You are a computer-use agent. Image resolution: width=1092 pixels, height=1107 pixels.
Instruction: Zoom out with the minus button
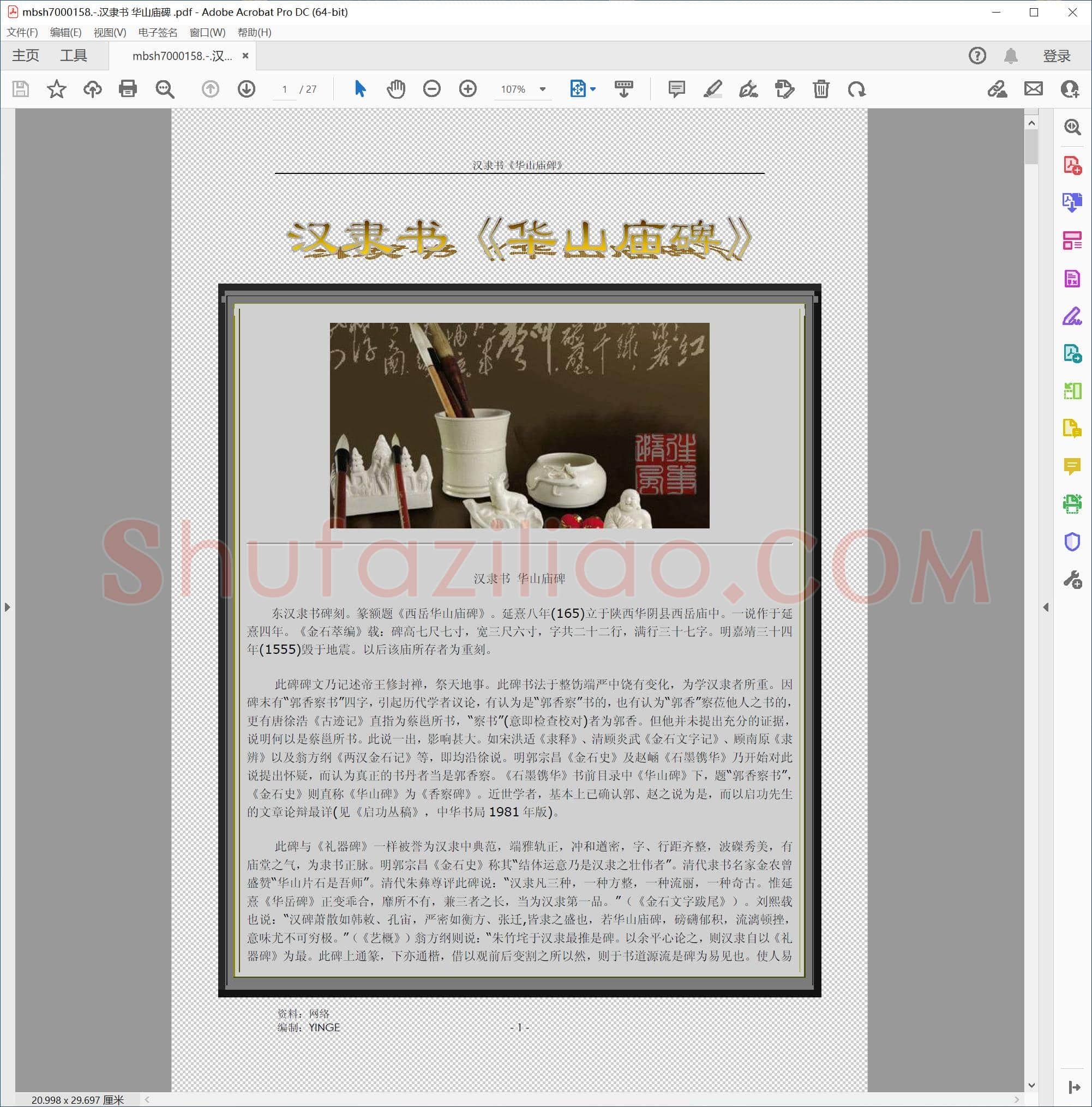pos(431,89)
